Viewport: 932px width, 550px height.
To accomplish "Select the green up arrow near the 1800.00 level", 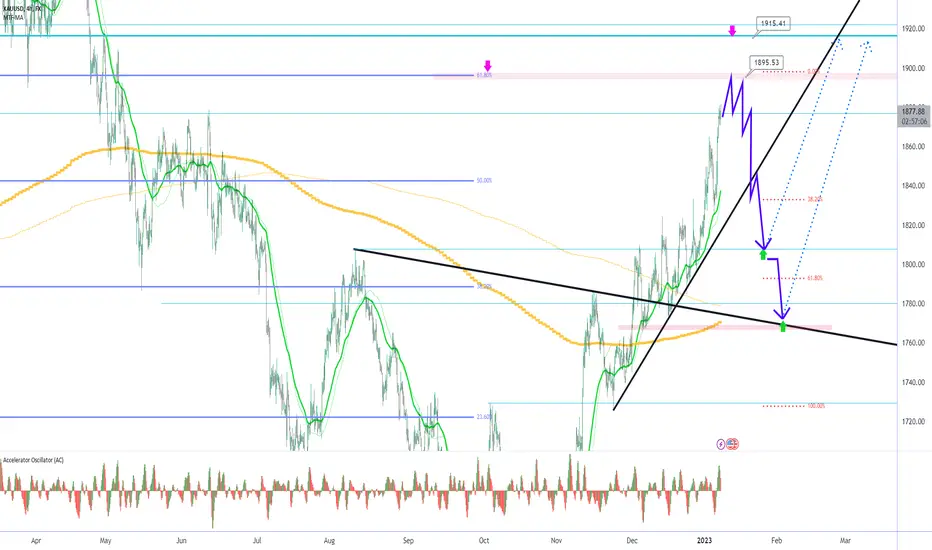I will tap(763, 255).
